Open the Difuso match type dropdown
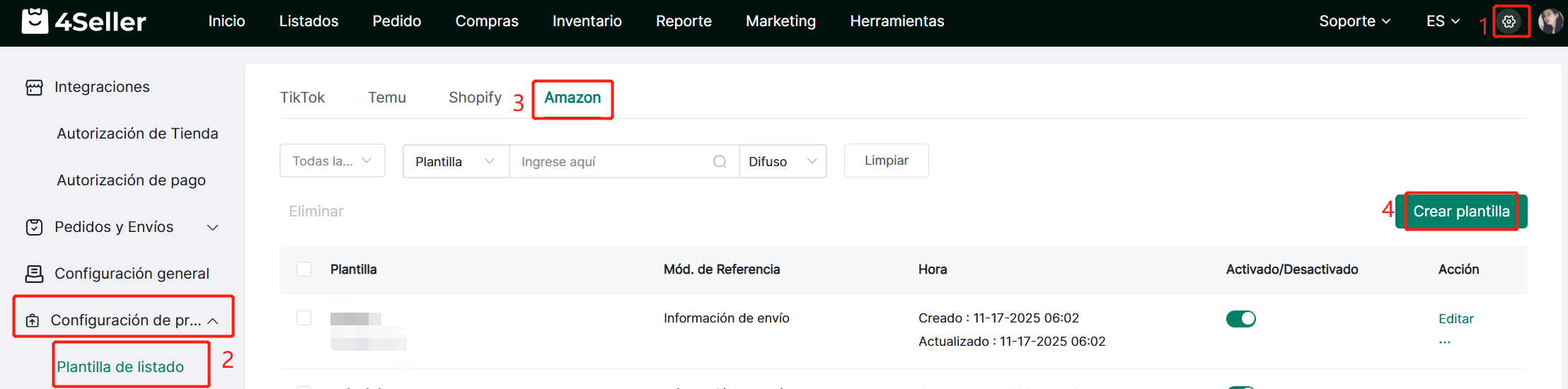The width and height of the screenshot is (1568, 389). click(782, 162)
